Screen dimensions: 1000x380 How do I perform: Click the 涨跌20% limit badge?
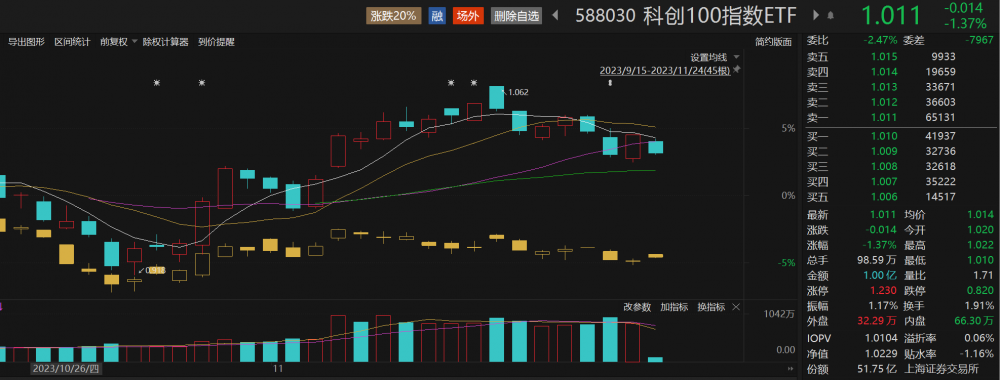393,16
